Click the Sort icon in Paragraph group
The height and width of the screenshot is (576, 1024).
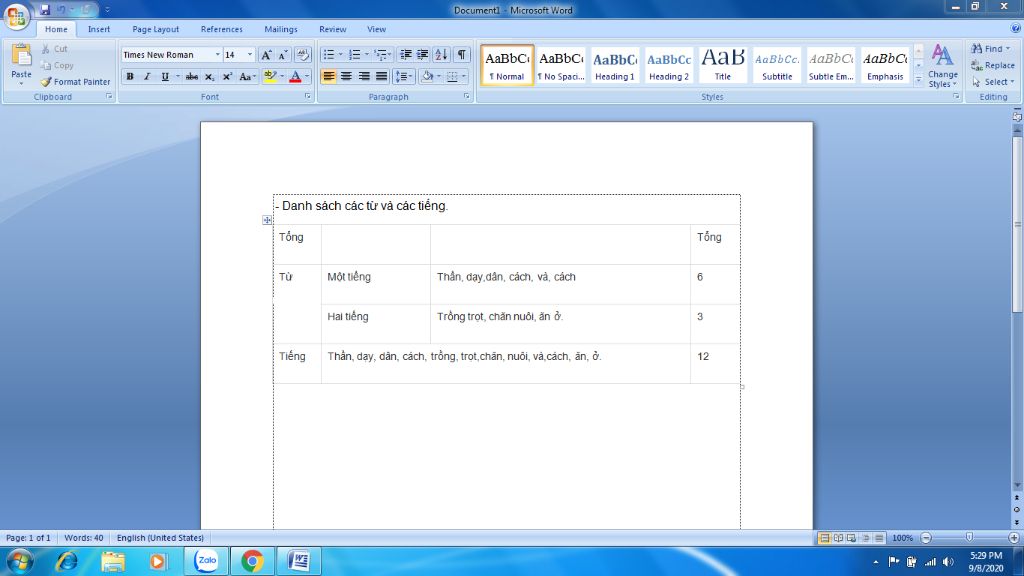(x=441, y=55)
